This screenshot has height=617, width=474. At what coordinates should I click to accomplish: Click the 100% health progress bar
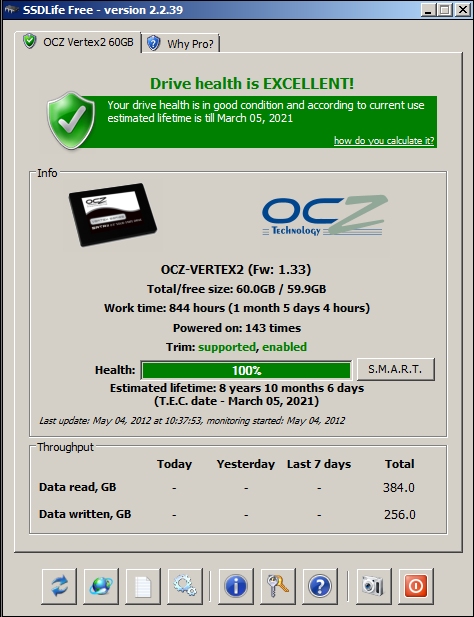246,370
